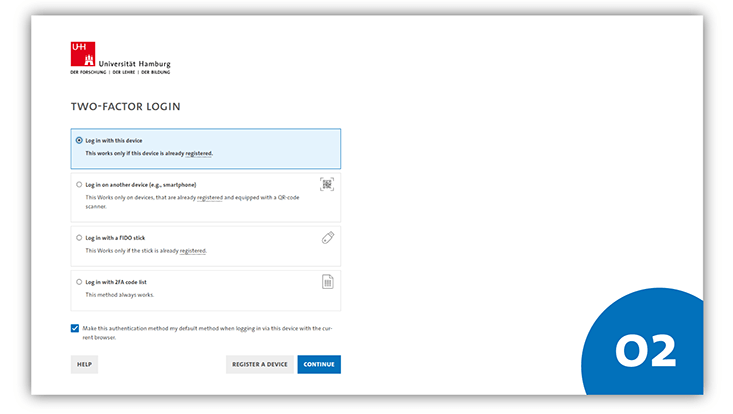
Task: Uncheck the default authentication method checkbox
Action: pos(75,328)
